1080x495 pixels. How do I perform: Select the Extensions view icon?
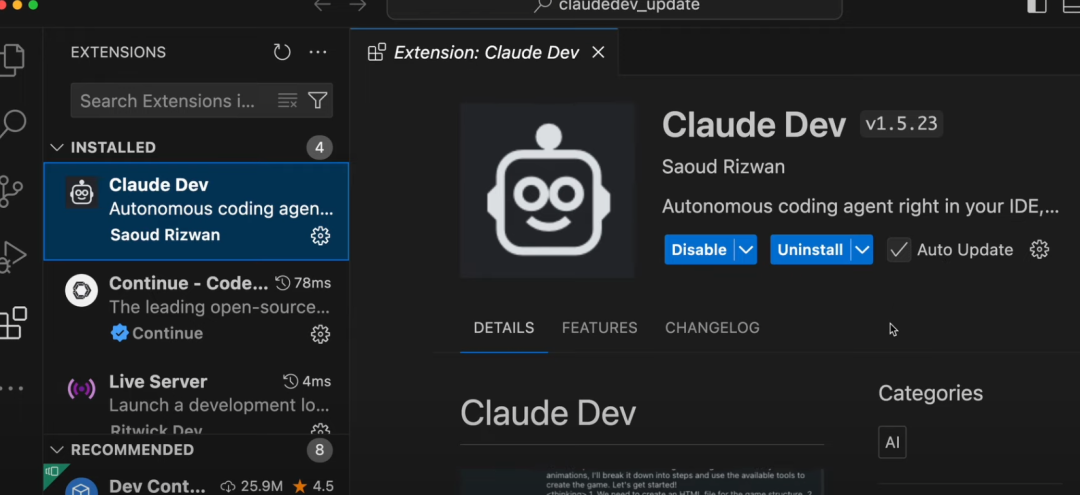click(x=12, y=323)
